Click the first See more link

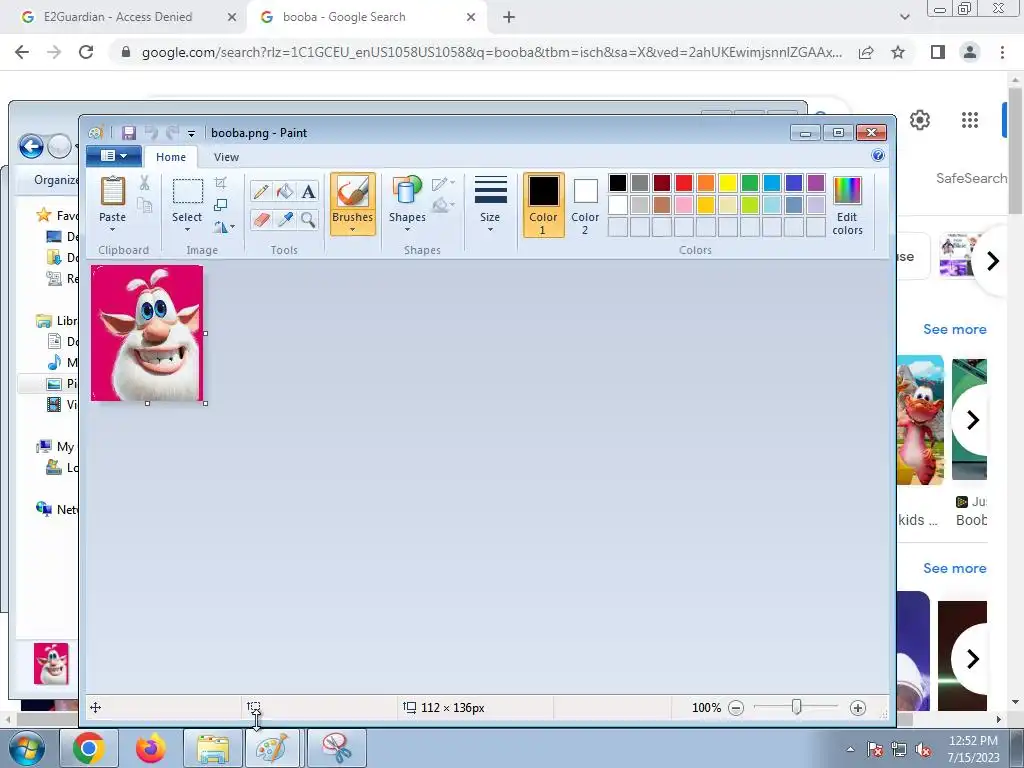[x=955, y=329]
